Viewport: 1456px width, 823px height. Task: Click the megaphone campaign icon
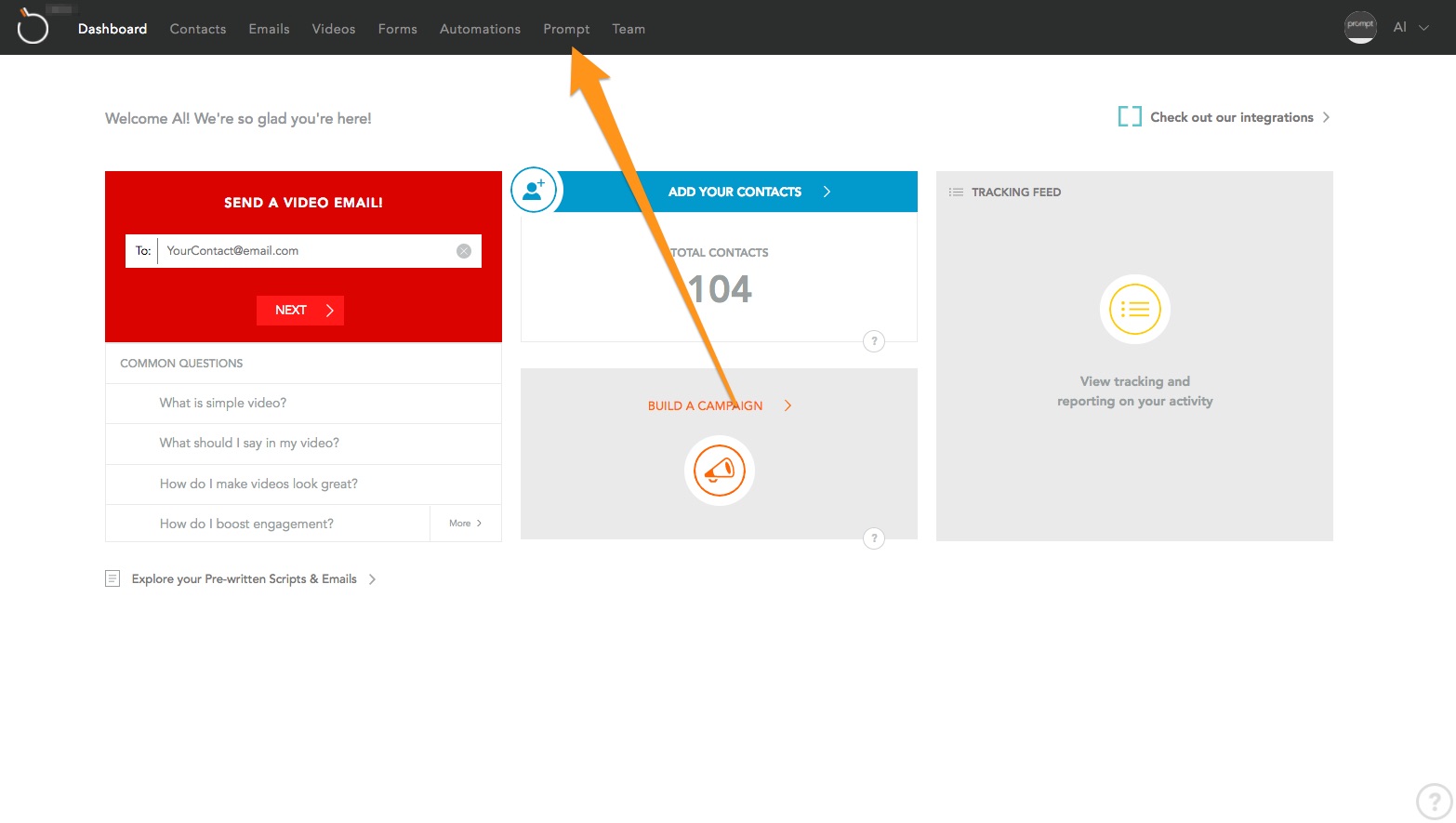[x=720, y=471]
